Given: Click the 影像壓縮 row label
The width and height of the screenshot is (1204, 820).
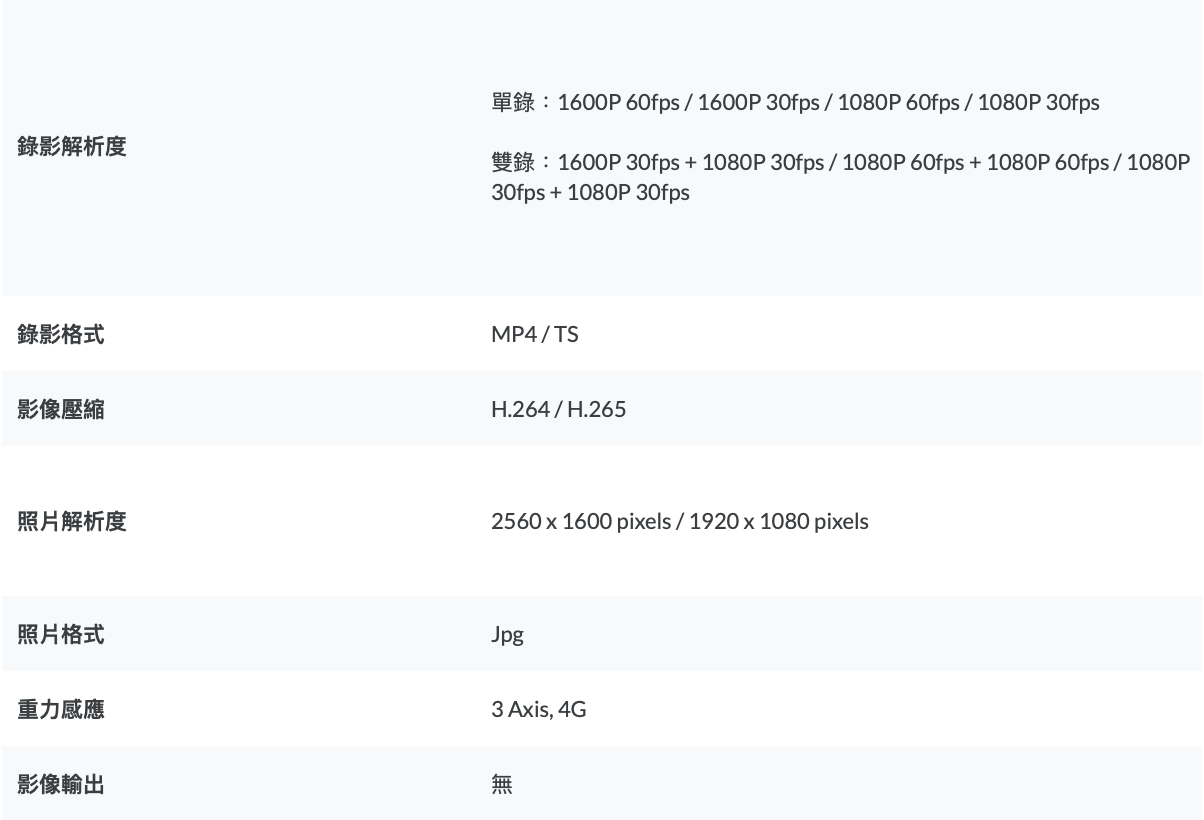Looking at the screenshot, I should (x=61, y=409).
